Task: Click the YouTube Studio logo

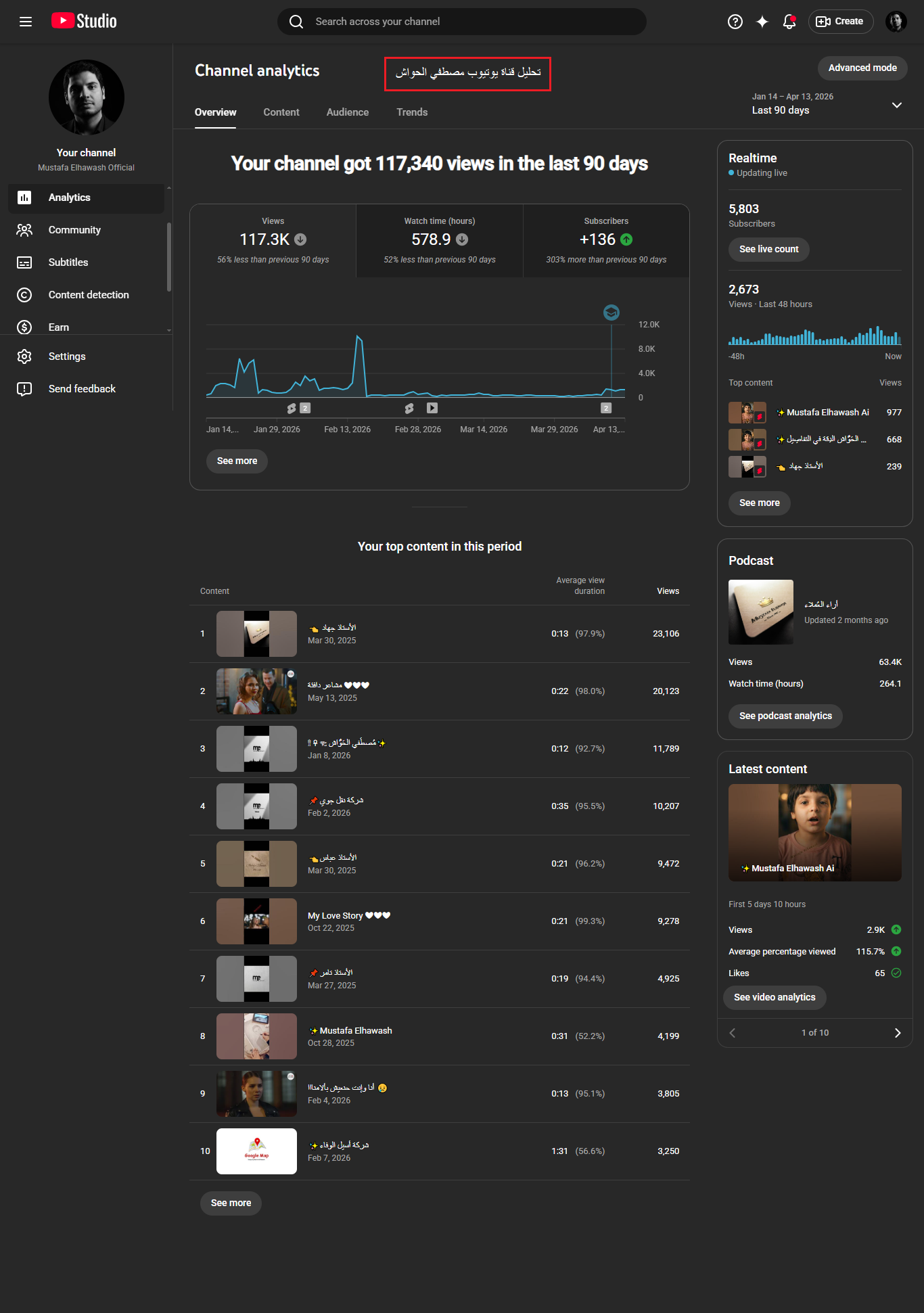Action: click(85, 22)
